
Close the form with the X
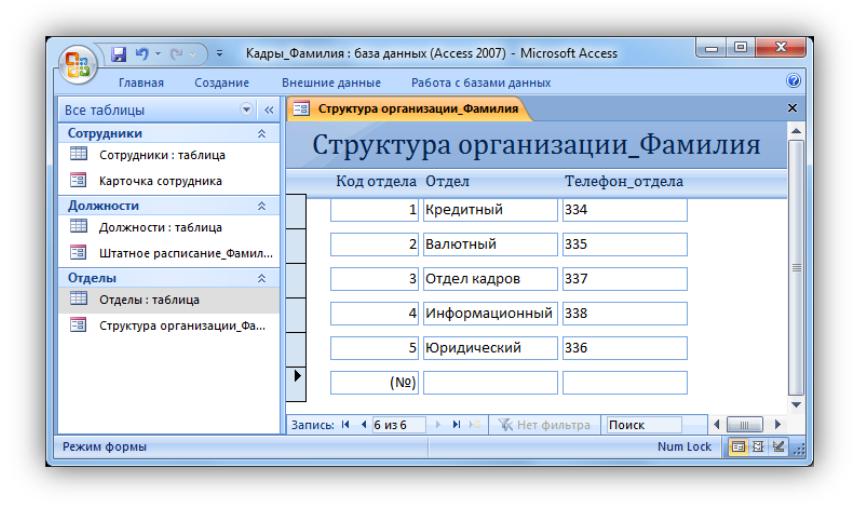click(792, 108)
